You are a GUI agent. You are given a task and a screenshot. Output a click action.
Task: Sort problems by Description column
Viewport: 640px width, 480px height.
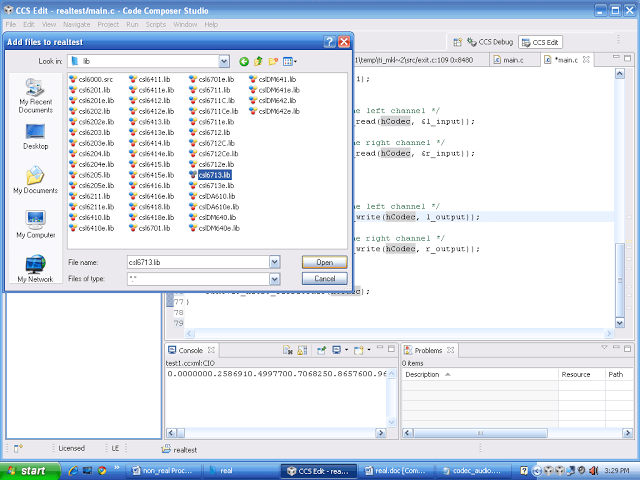(x=480, y=374)
